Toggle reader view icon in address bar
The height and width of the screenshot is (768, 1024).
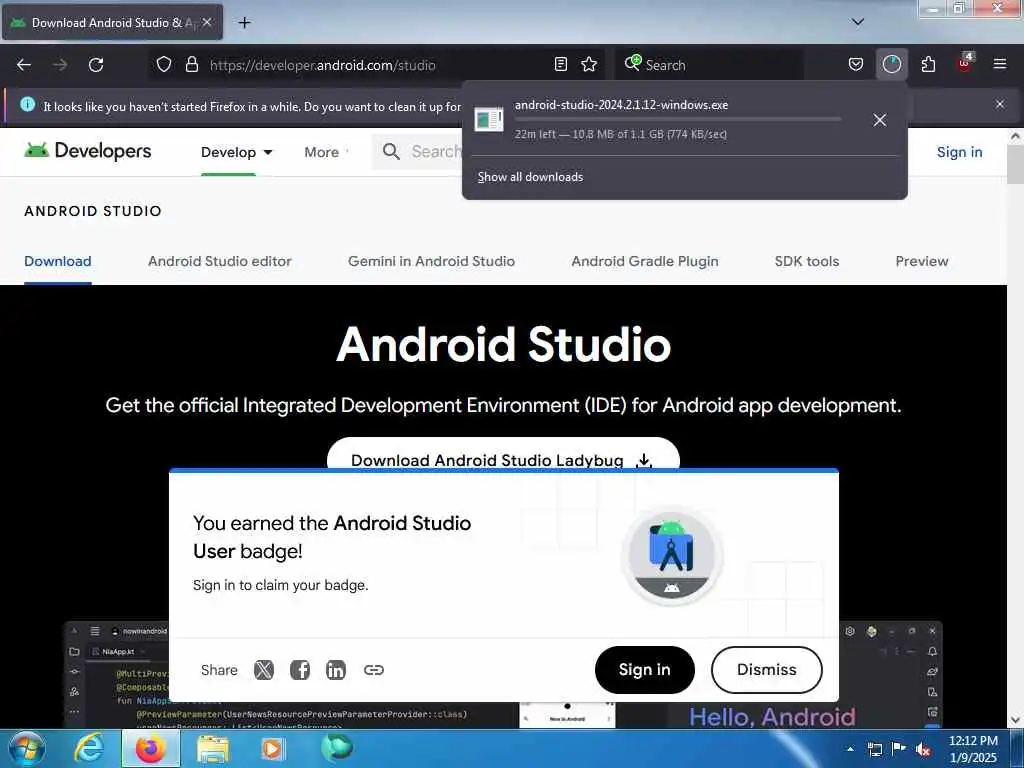(560, 65)
